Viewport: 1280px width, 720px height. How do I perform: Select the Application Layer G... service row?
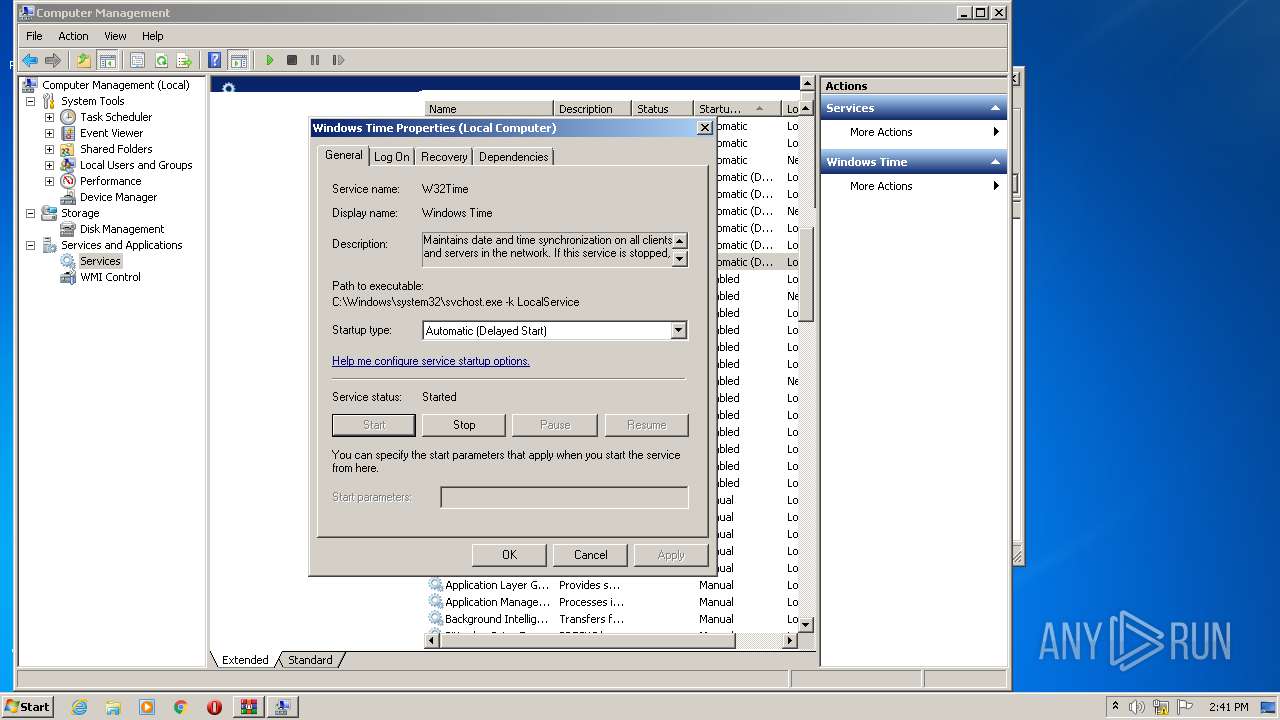[x=612, y=585]
